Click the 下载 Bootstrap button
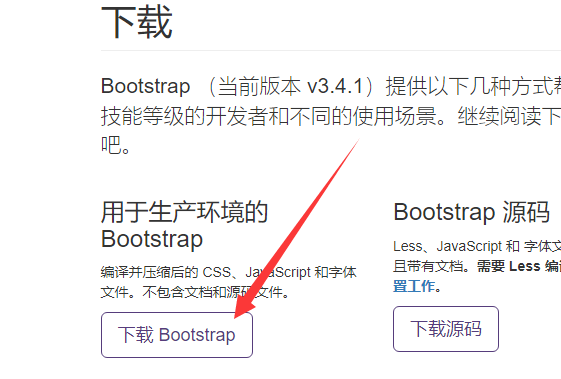Viewport: 561px width, 379px height. (177, 335)
